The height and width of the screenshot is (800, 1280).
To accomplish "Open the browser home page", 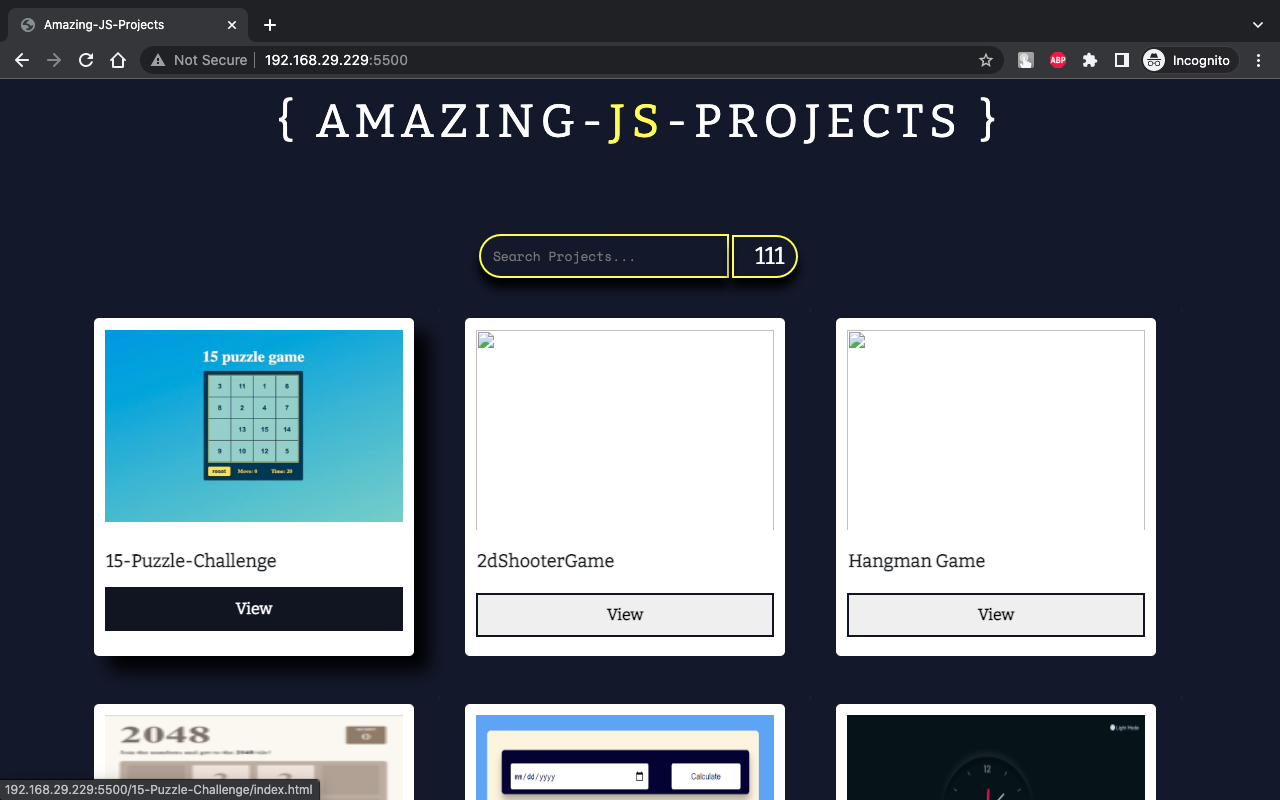I will tap(118, 60).
